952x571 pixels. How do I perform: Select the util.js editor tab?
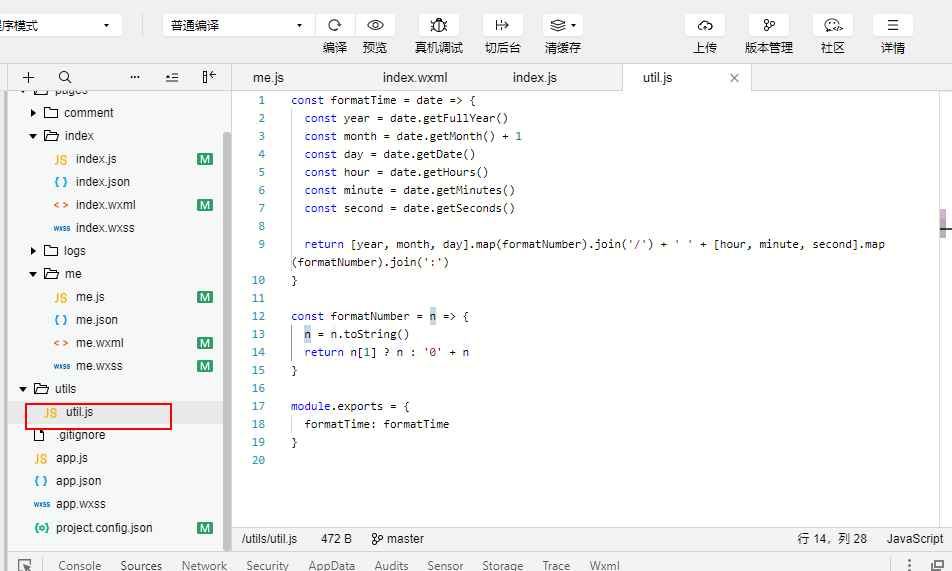[658, 78]
